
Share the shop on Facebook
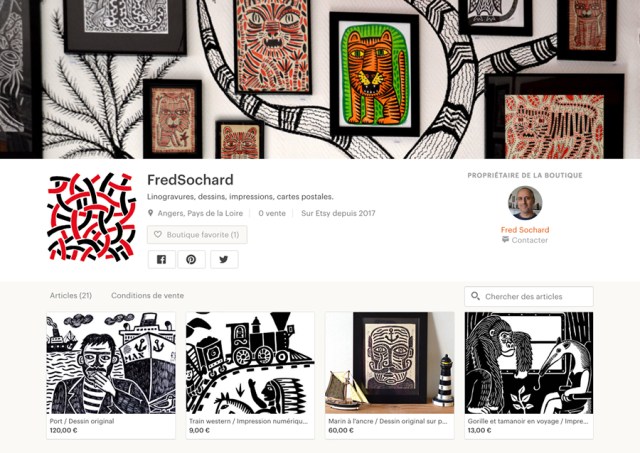pos(162,260)
